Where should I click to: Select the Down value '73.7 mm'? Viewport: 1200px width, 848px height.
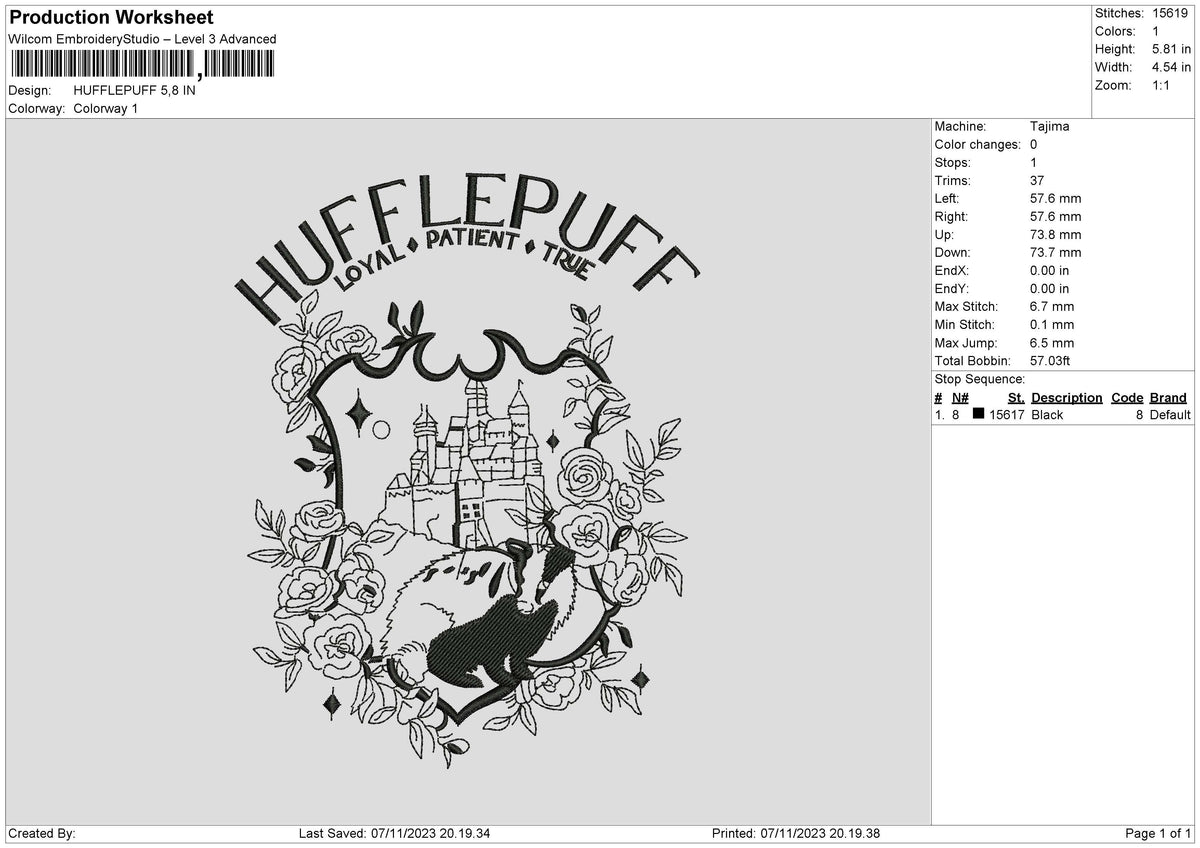[x=1055, y=252]
